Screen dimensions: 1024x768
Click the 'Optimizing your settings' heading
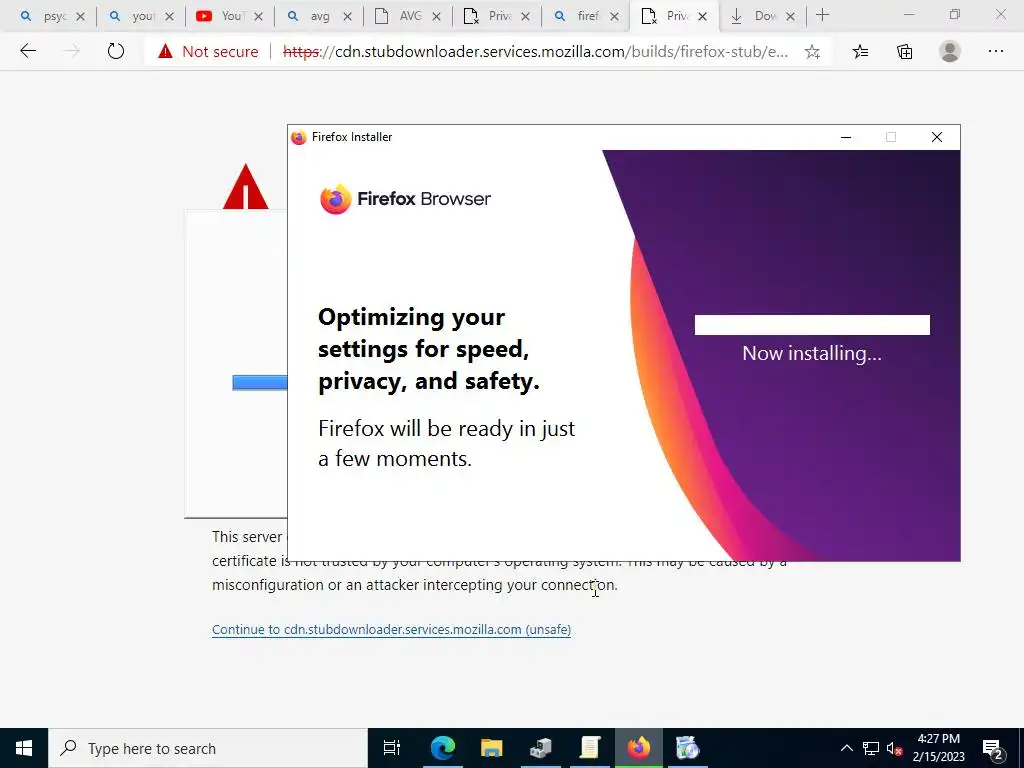429,349
